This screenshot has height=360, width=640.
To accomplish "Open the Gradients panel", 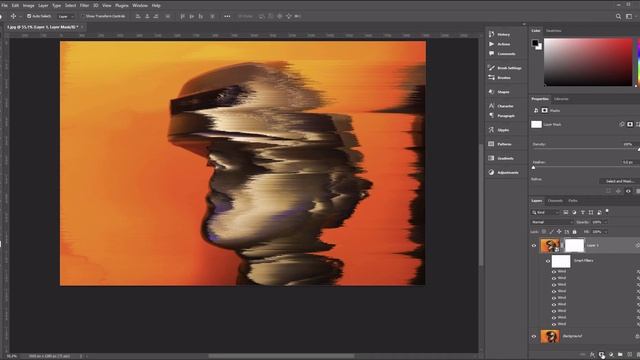I will (x=501, y=158).
